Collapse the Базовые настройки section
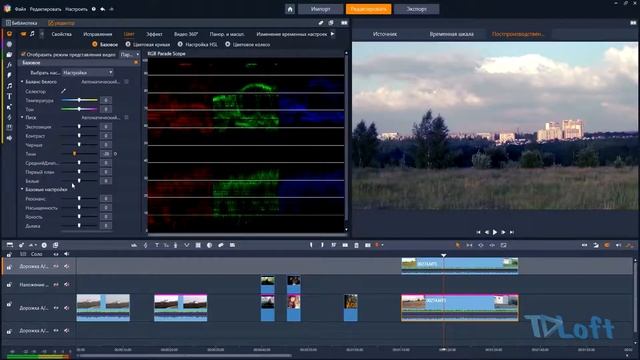The image size is (640, 360). 22,189
